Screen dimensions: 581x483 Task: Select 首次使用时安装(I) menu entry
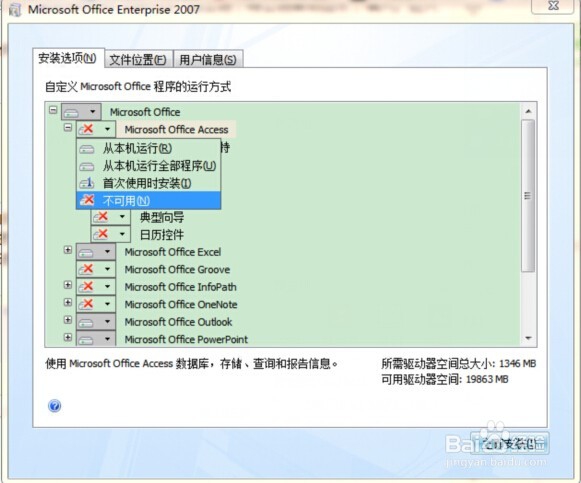(148, 183)
